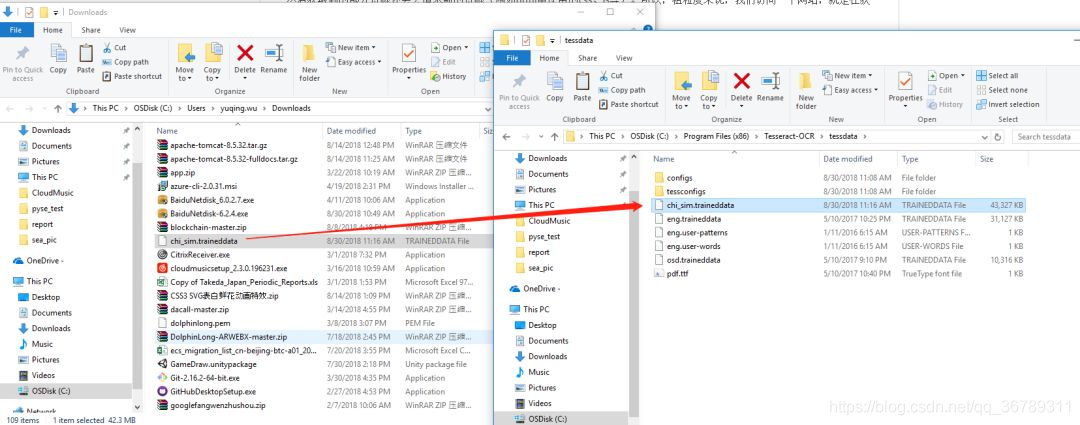The width and height of the screenshot is (1080, 425).
Task: Sort by Name column in Downloads window
Action: (x=167, y=131)
